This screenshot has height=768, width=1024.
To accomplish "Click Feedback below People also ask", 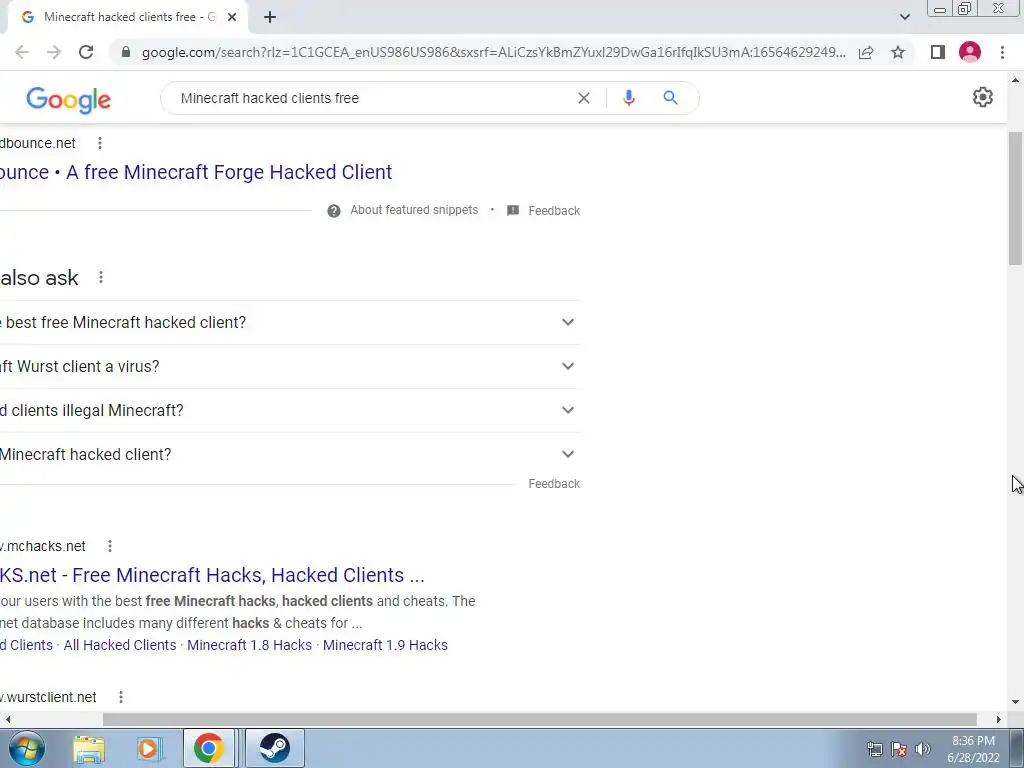I will point(554,484).
